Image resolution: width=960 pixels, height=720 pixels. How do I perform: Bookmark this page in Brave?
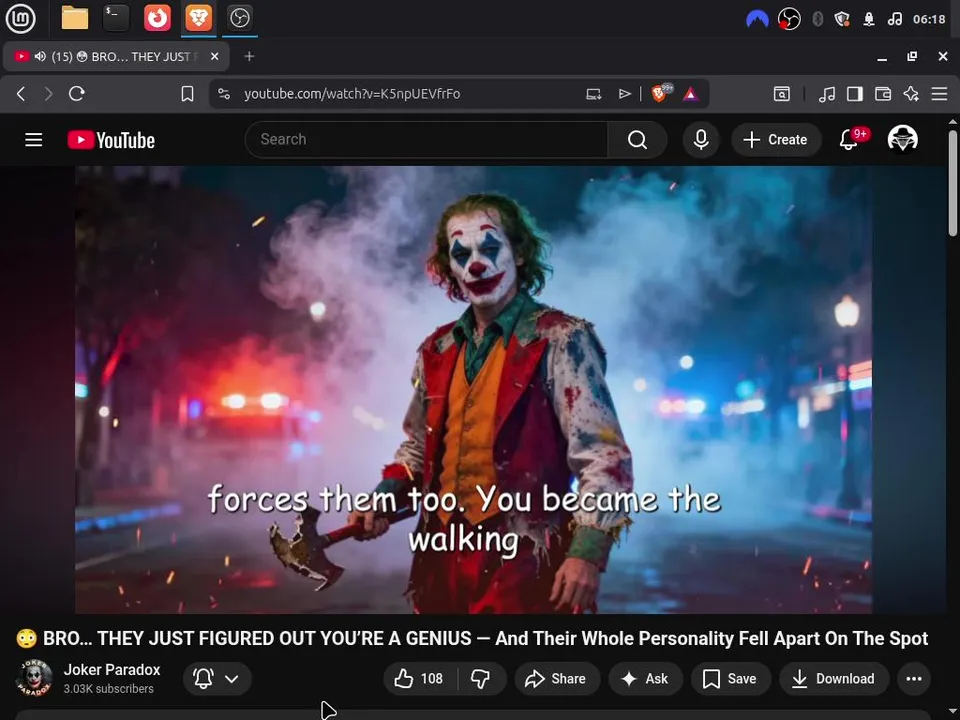pyautogui.click(x=187, y=94)
